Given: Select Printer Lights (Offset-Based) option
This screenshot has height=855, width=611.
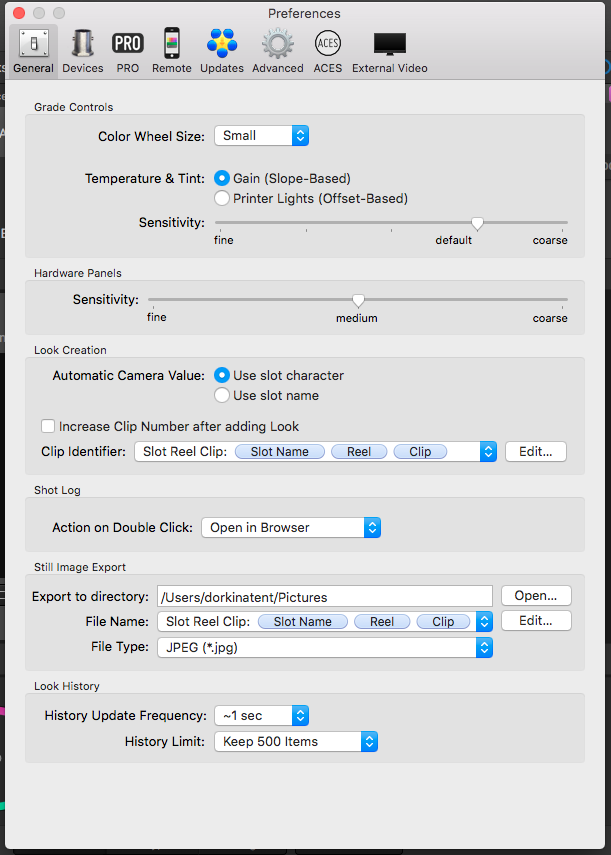Looking at the screenshot, I should [x=222, y=198].
